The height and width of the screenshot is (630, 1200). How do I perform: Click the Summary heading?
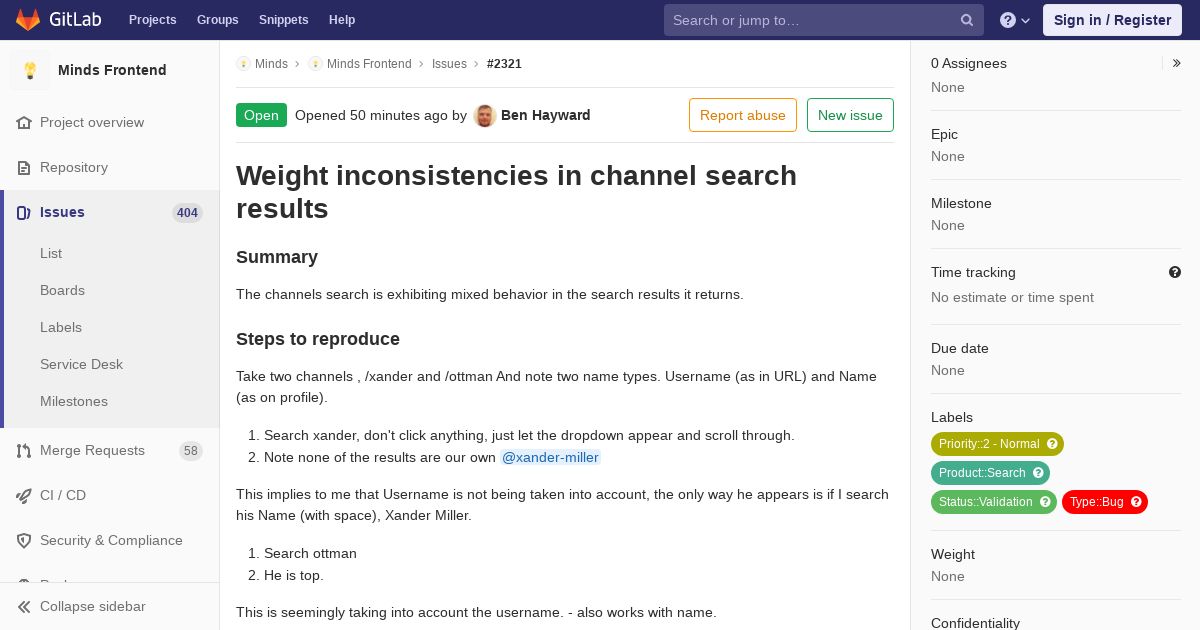277,257
